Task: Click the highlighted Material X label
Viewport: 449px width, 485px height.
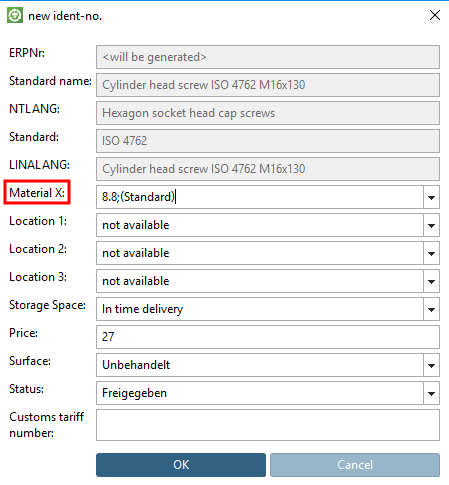Action: click(37, 193)
